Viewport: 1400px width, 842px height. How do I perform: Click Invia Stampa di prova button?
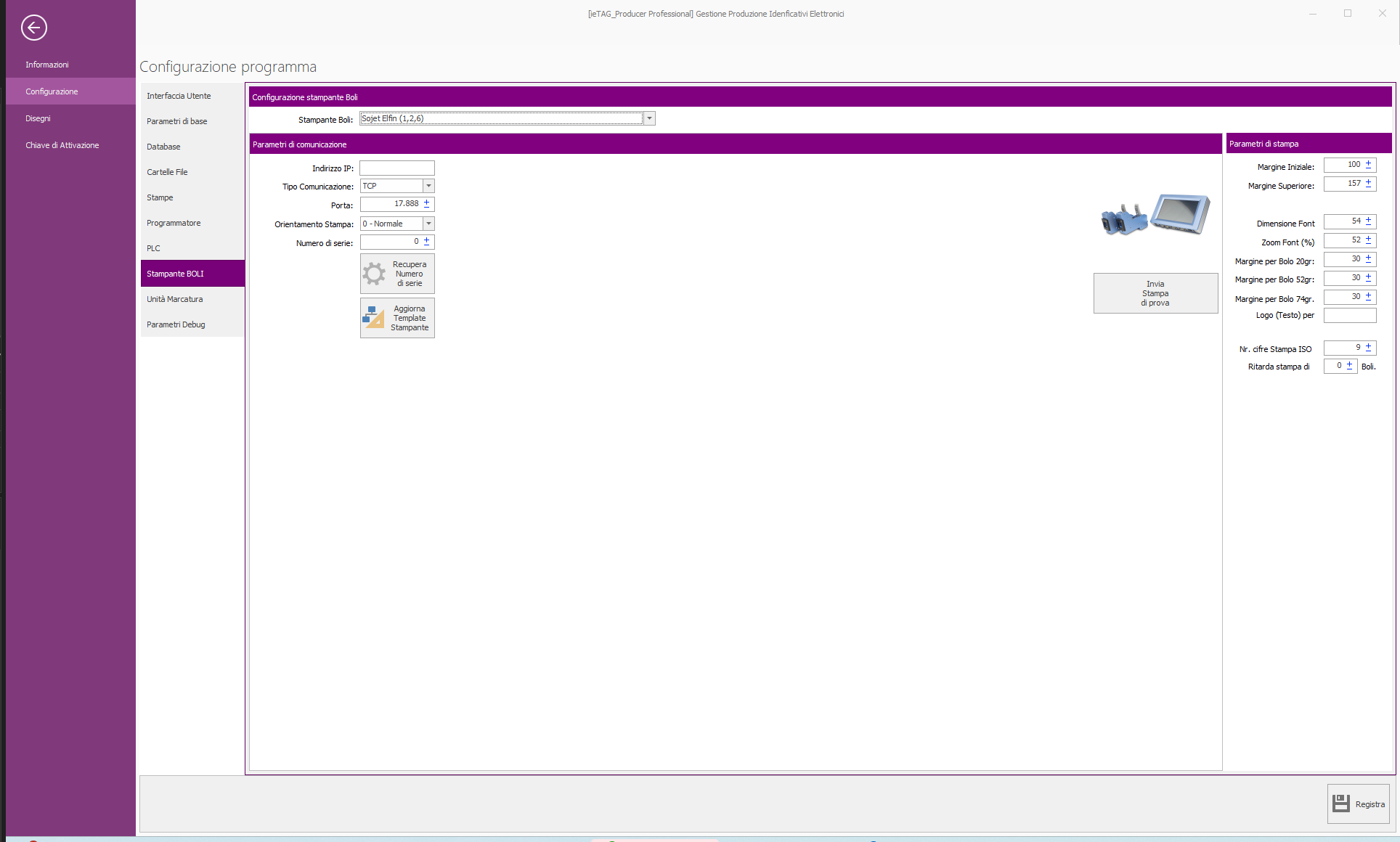(1155, 293)
